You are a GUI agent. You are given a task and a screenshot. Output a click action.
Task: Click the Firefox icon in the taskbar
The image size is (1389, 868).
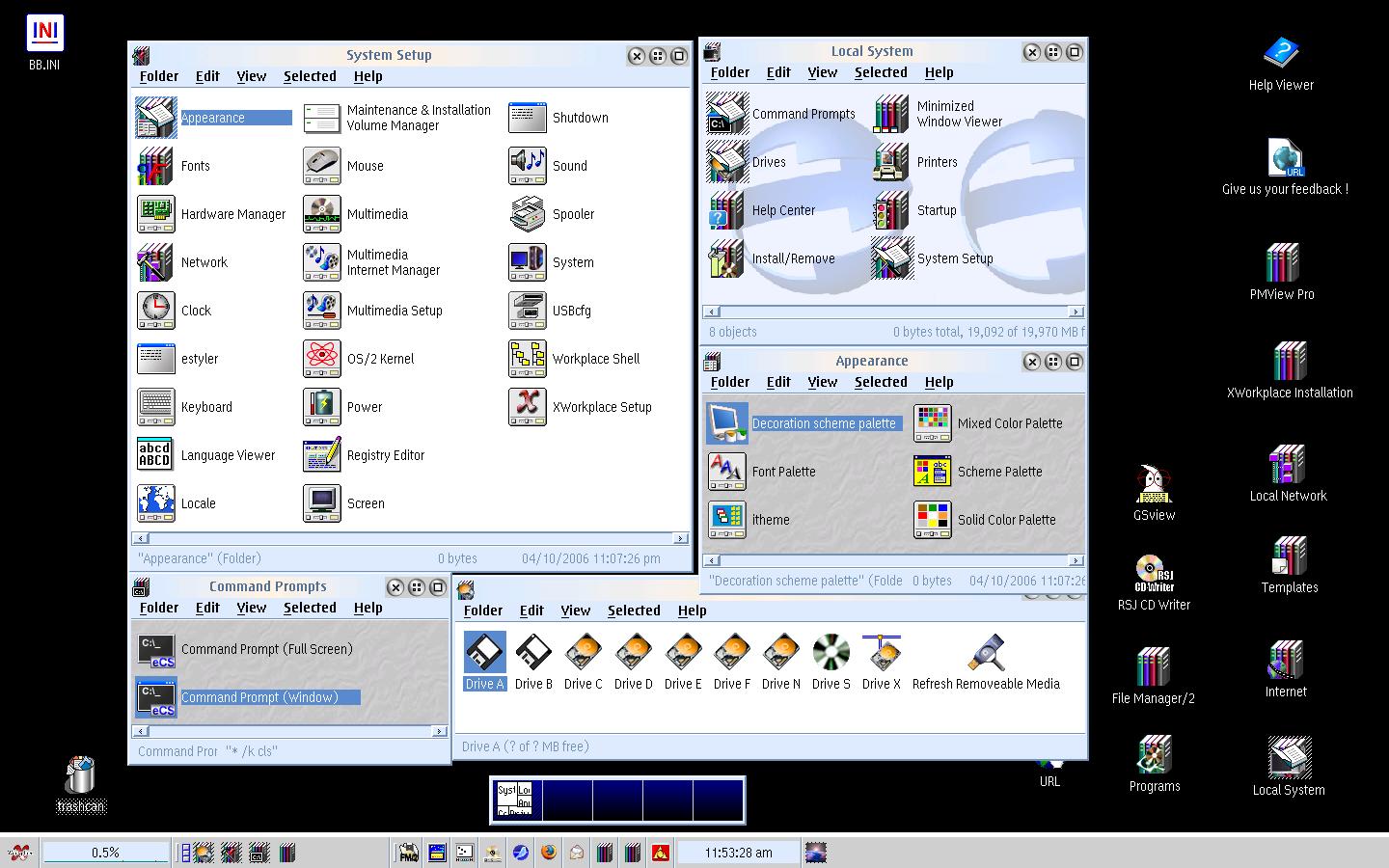[x=549, y=853]
